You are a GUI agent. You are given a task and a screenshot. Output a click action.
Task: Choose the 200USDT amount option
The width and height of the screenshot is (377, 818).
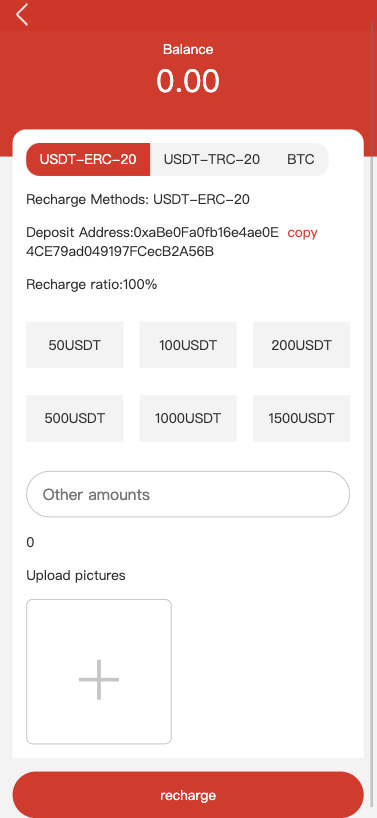coord(301,345)
